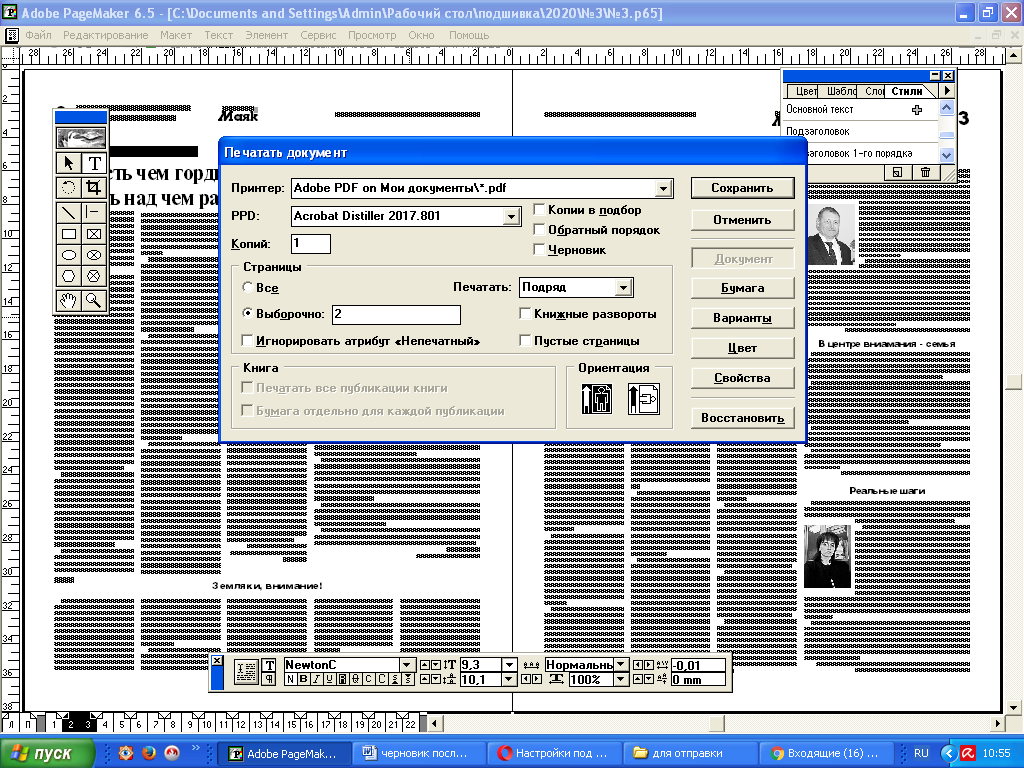Viewport: 1024px width, 768px height.
Task: Toggle Italic style in control palette
Action: [316, 679]
